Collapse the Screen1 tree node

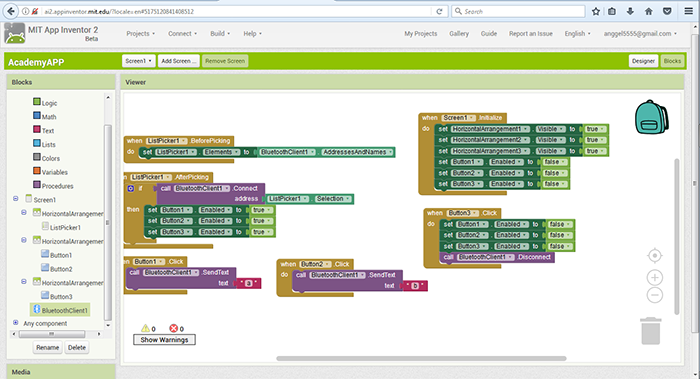click(x=16, y=199)
